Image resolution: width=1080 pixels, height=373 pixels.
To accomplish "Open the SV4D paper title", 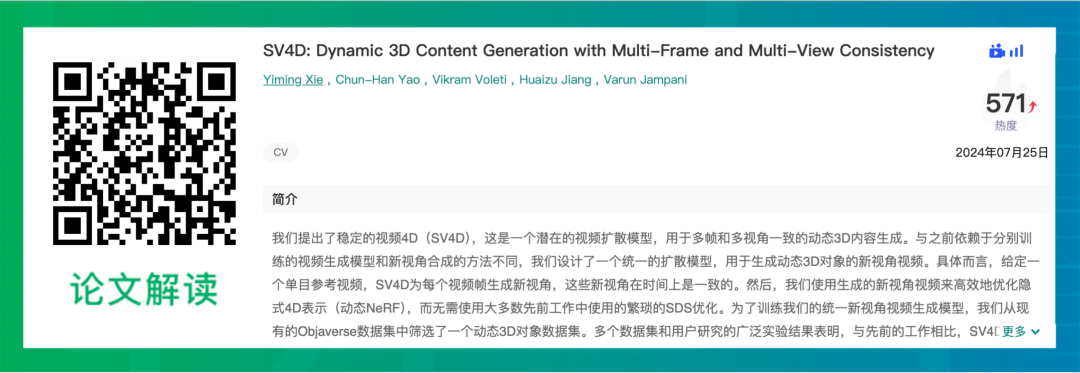I will click(x=599, y=51).
